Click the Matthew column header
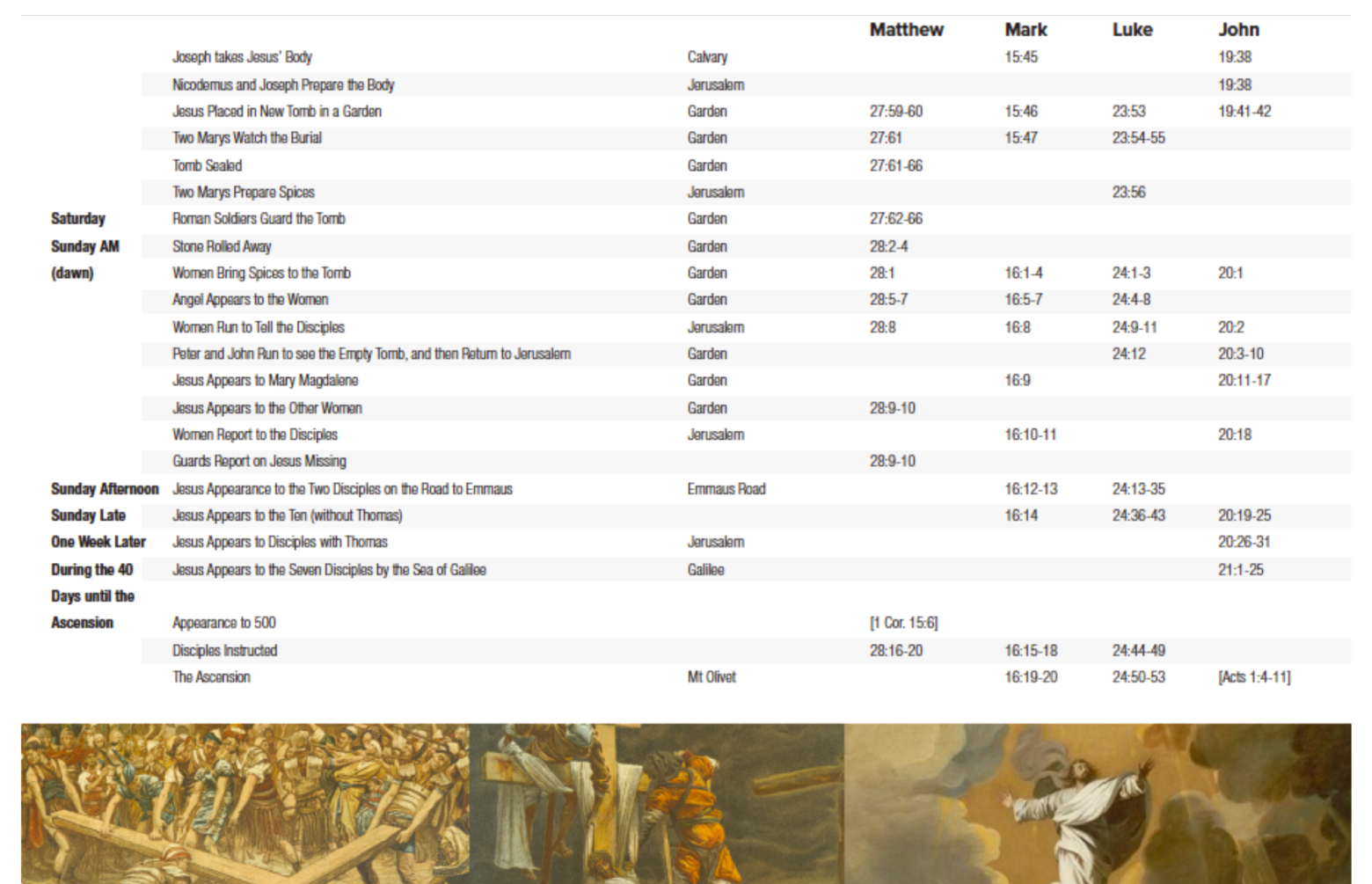1372x884 pixels. (x=906, y=30)
